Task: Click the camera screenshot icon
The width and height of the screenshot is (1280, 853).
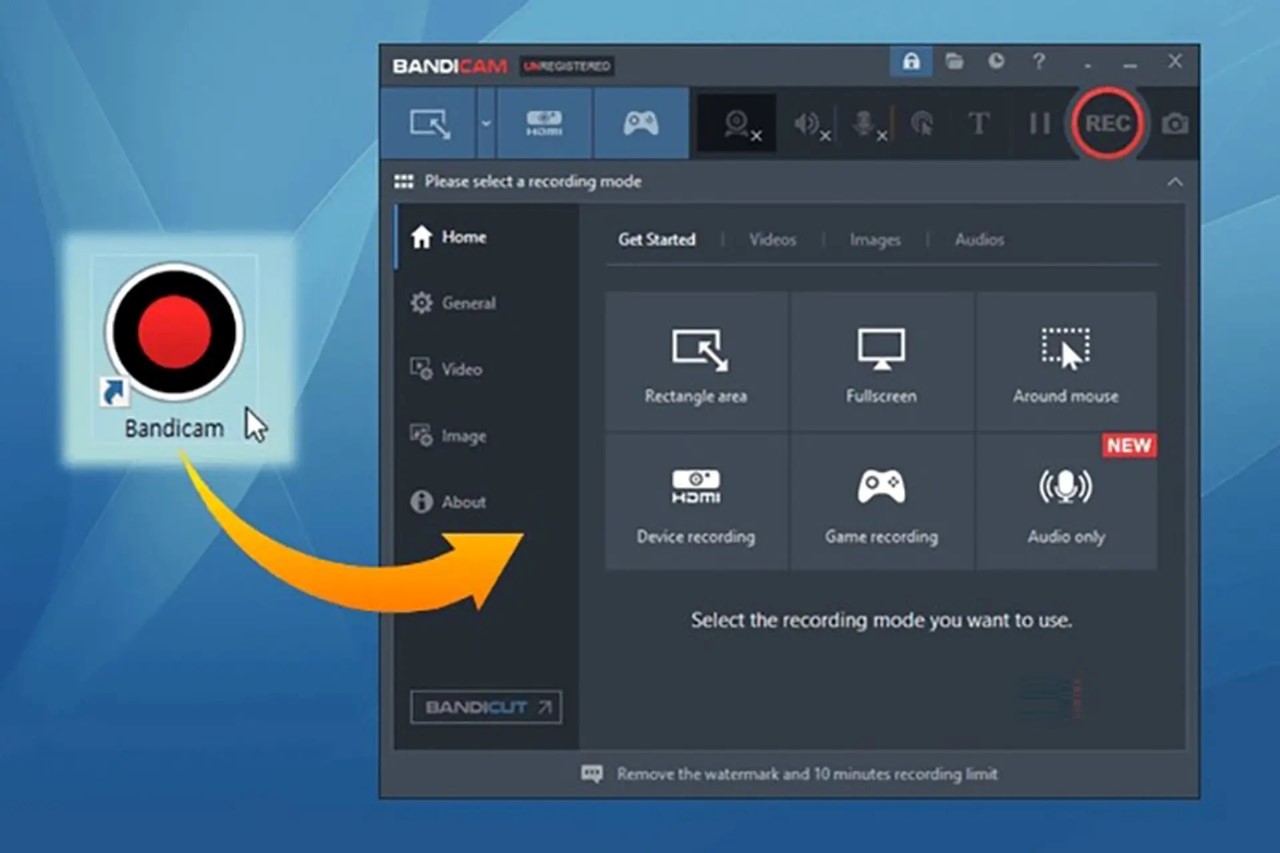Action: [x=1175, y=124]
